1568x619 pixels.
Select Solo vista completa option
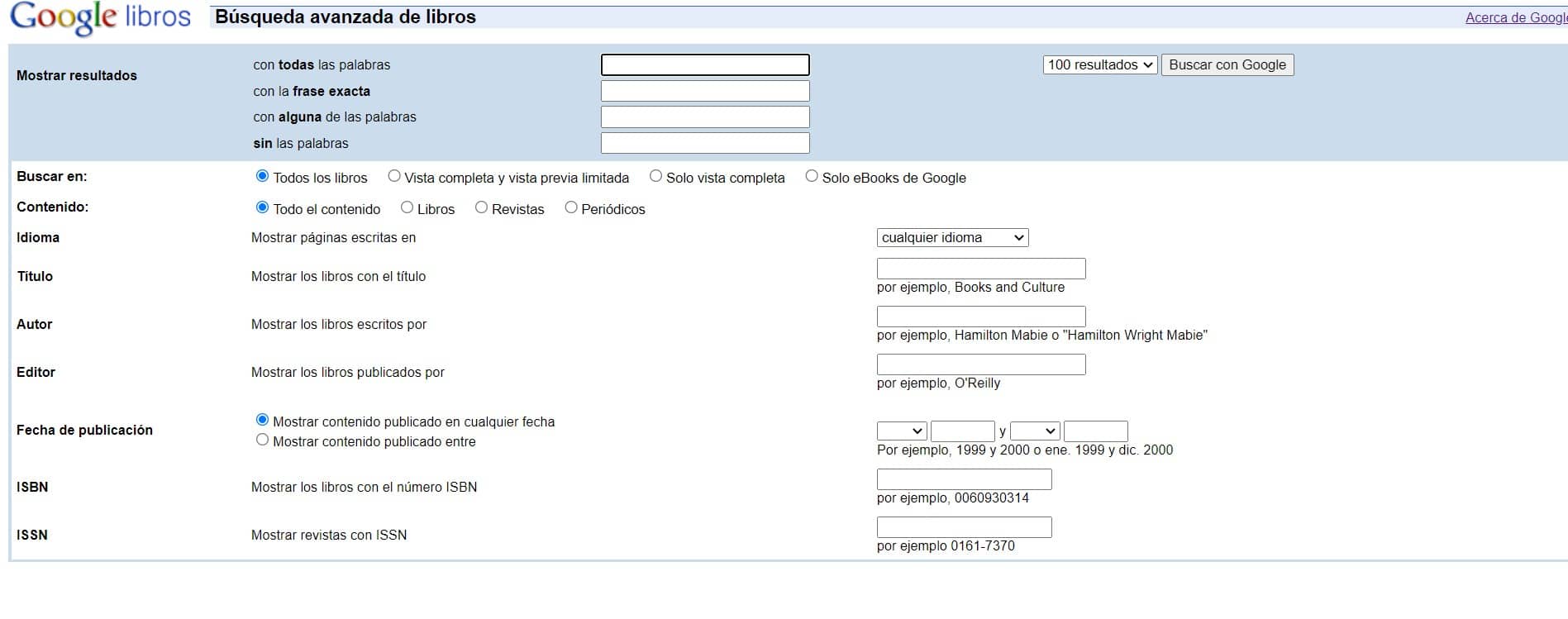655,176
